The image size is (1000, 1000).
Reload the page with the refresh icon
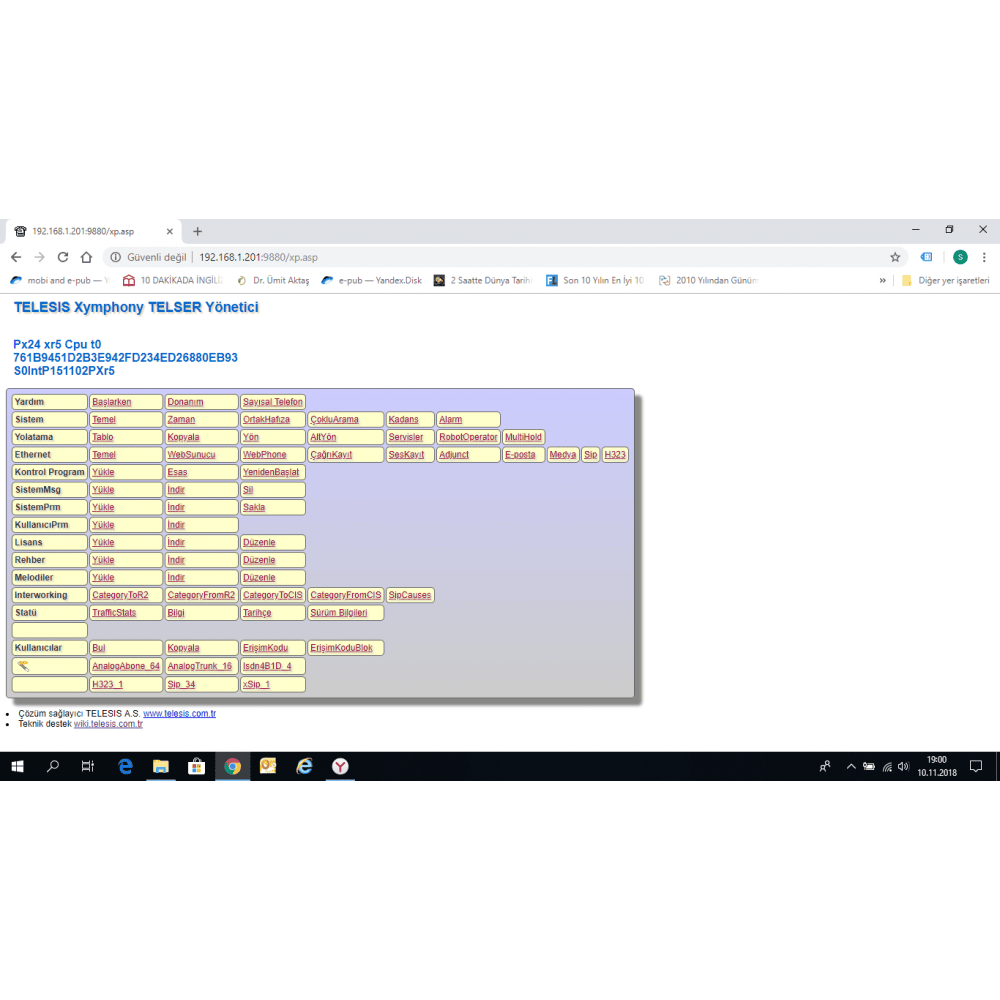coord(63,257)
